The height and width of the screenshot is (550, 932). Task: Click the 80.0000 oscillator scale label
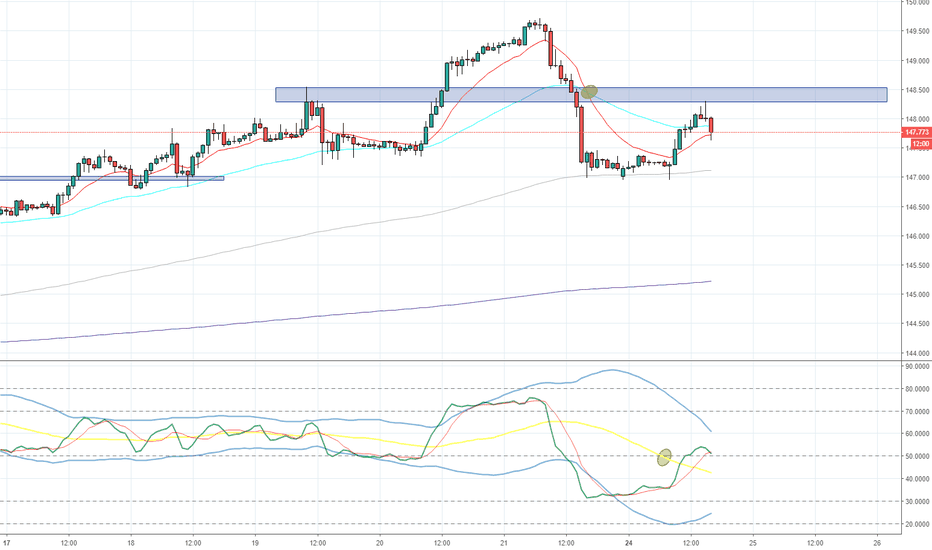click(917, 389)
